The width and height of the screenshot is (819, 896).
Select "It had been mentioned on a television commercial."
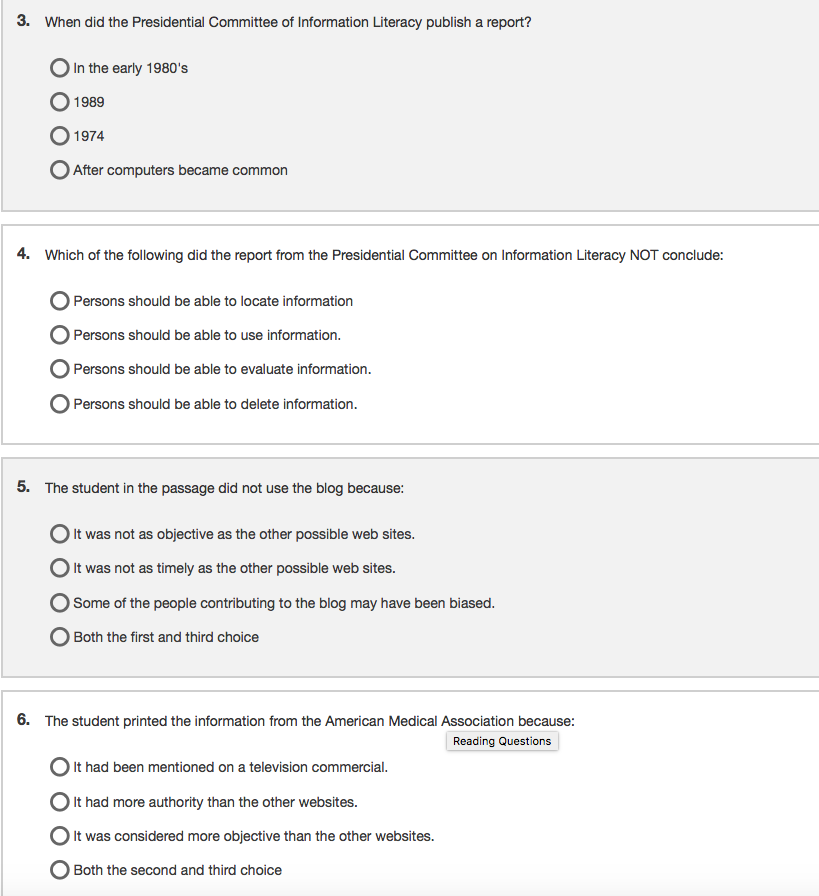point(59,767)
